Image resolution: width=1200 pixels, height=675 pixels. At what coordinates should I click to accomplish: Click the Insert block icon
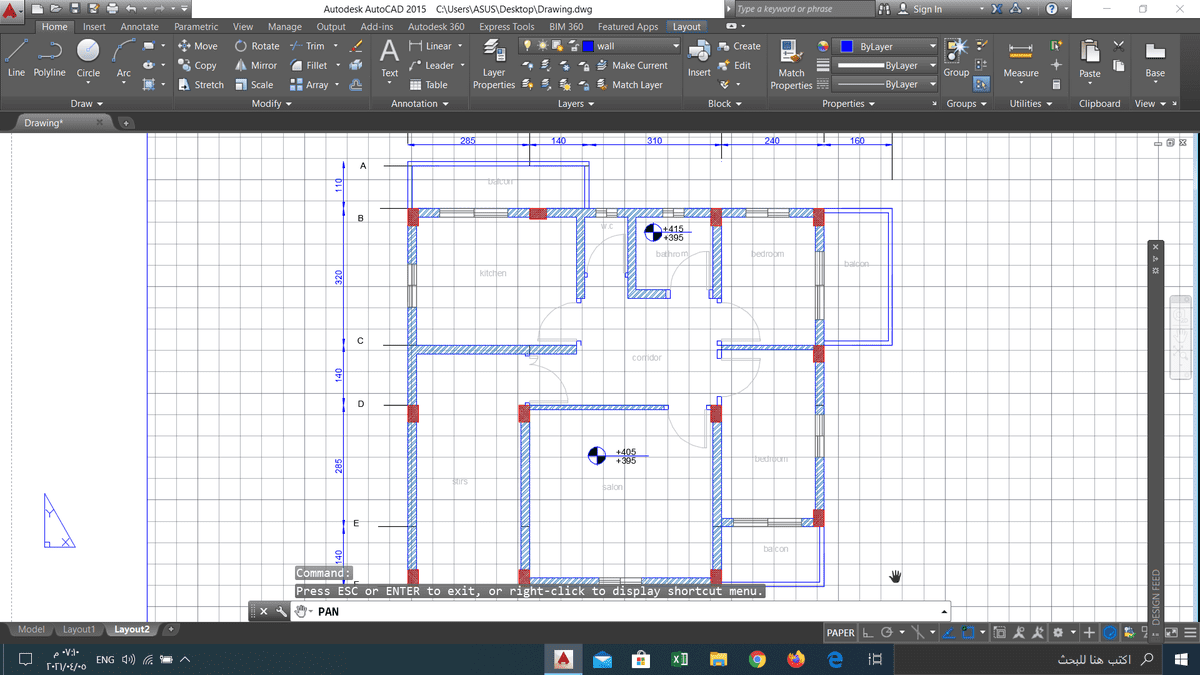point(699,52)
